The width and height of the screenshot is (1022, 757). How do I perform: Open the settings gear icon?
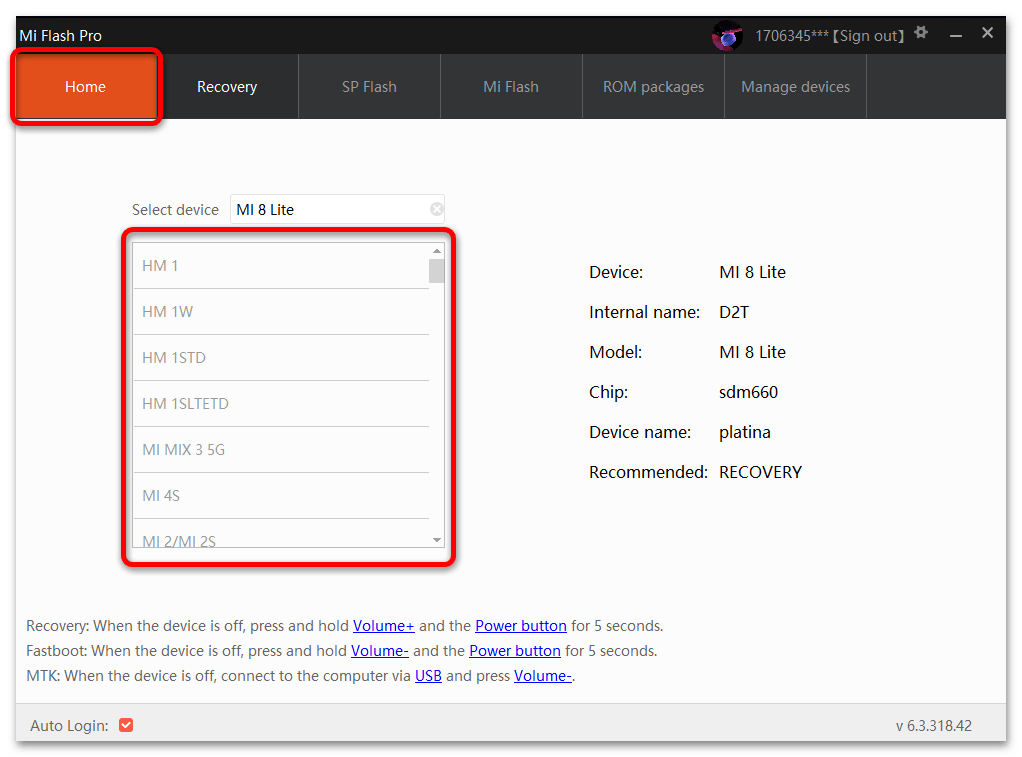coord(920,33)
